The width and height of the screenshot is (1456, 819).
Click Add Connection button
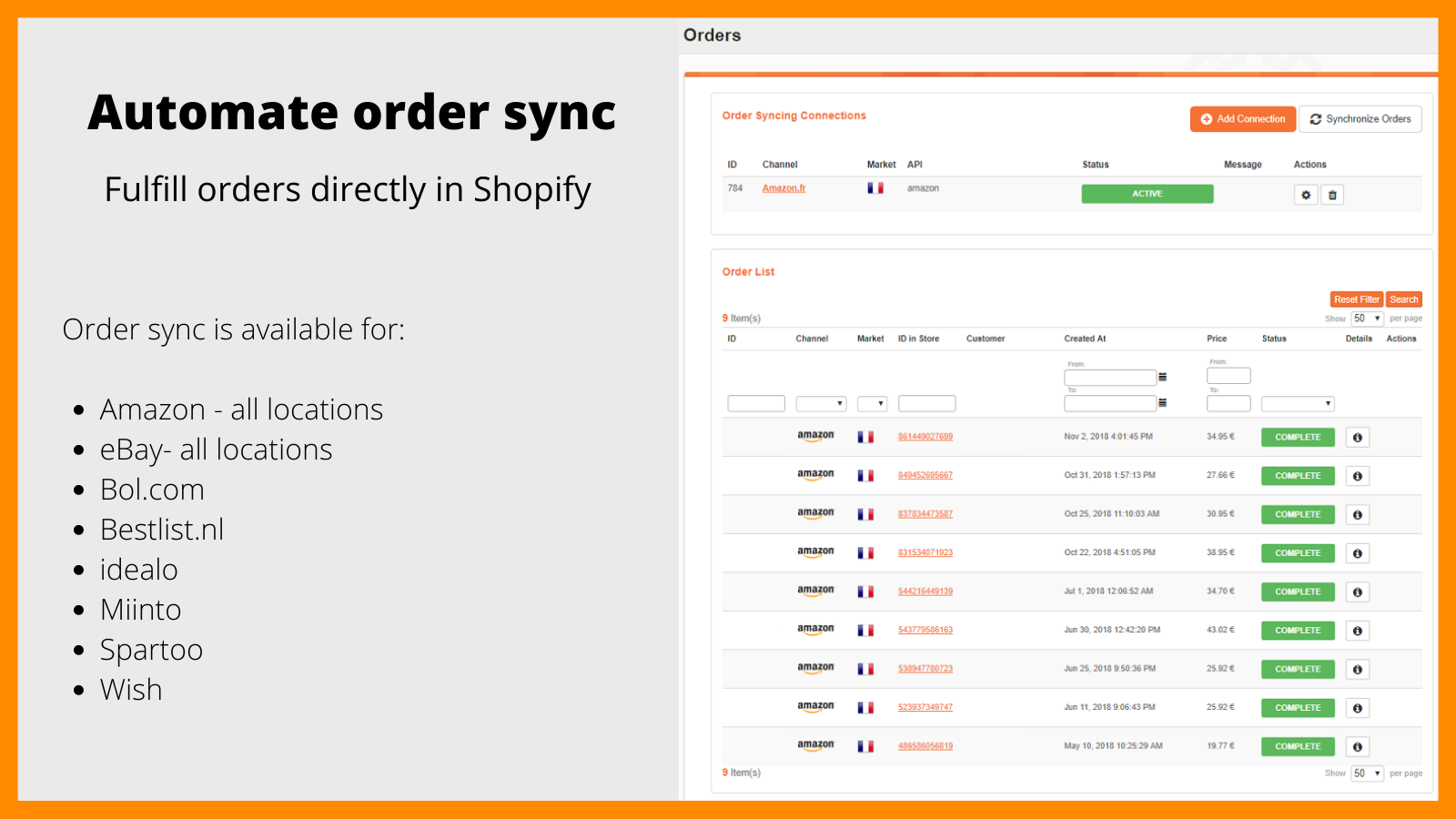(1243, 119)
